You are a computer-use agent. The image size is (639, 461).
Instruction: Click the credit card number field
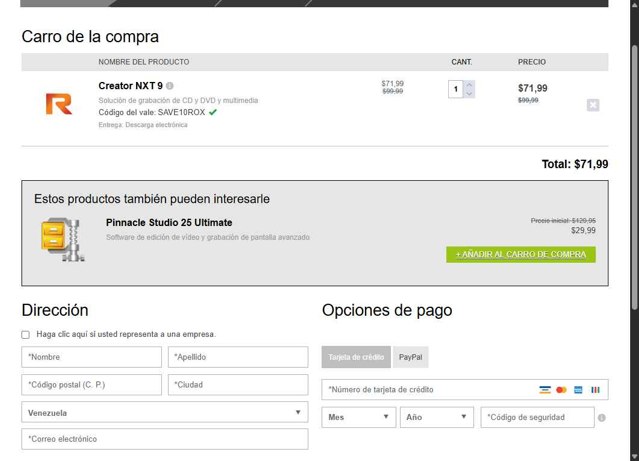[x=465, y=389]
